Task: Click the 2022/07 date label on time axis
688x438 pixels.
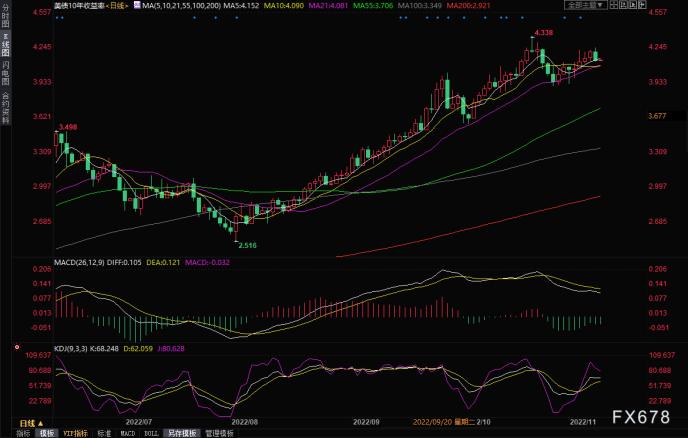Action: pyautogui.click(x=139, y=422)
